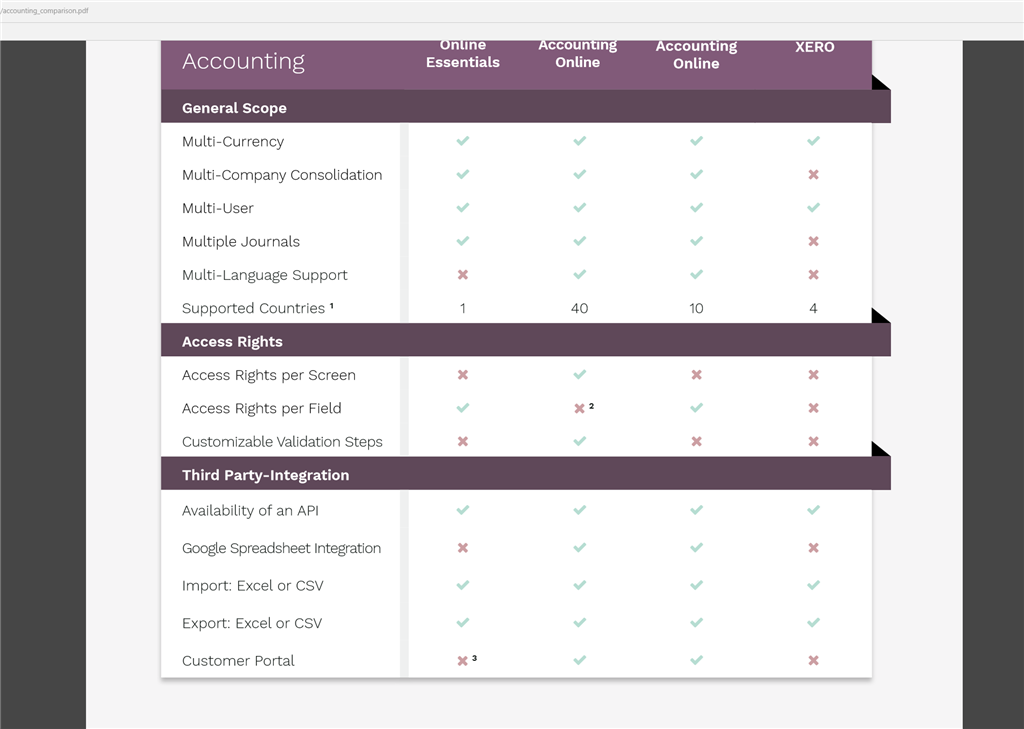
Task: Click the 'Accounting' table title
Action: [x=243, y=61]
